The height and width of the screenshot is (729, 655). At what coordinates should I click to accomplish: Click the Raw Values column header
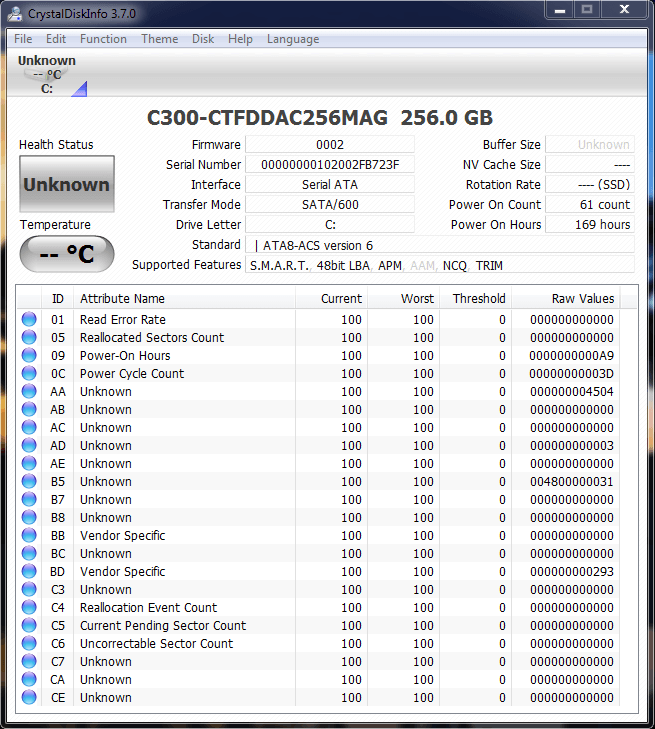(x=566, y=298)
